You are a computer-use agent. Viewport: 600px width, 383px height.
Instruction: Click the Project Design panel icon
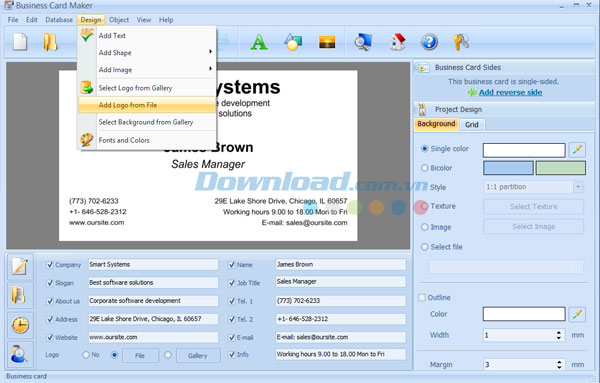[x=422, y=110]
